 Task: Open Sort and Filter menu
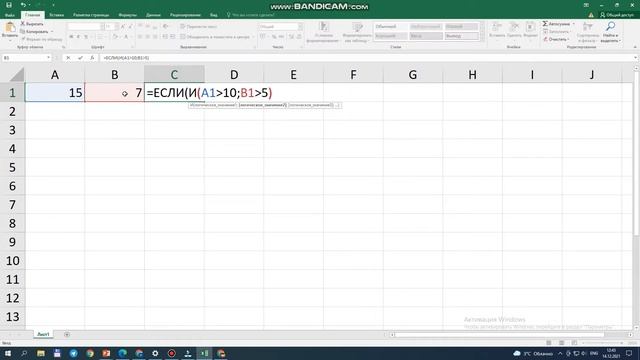(588, 32)
